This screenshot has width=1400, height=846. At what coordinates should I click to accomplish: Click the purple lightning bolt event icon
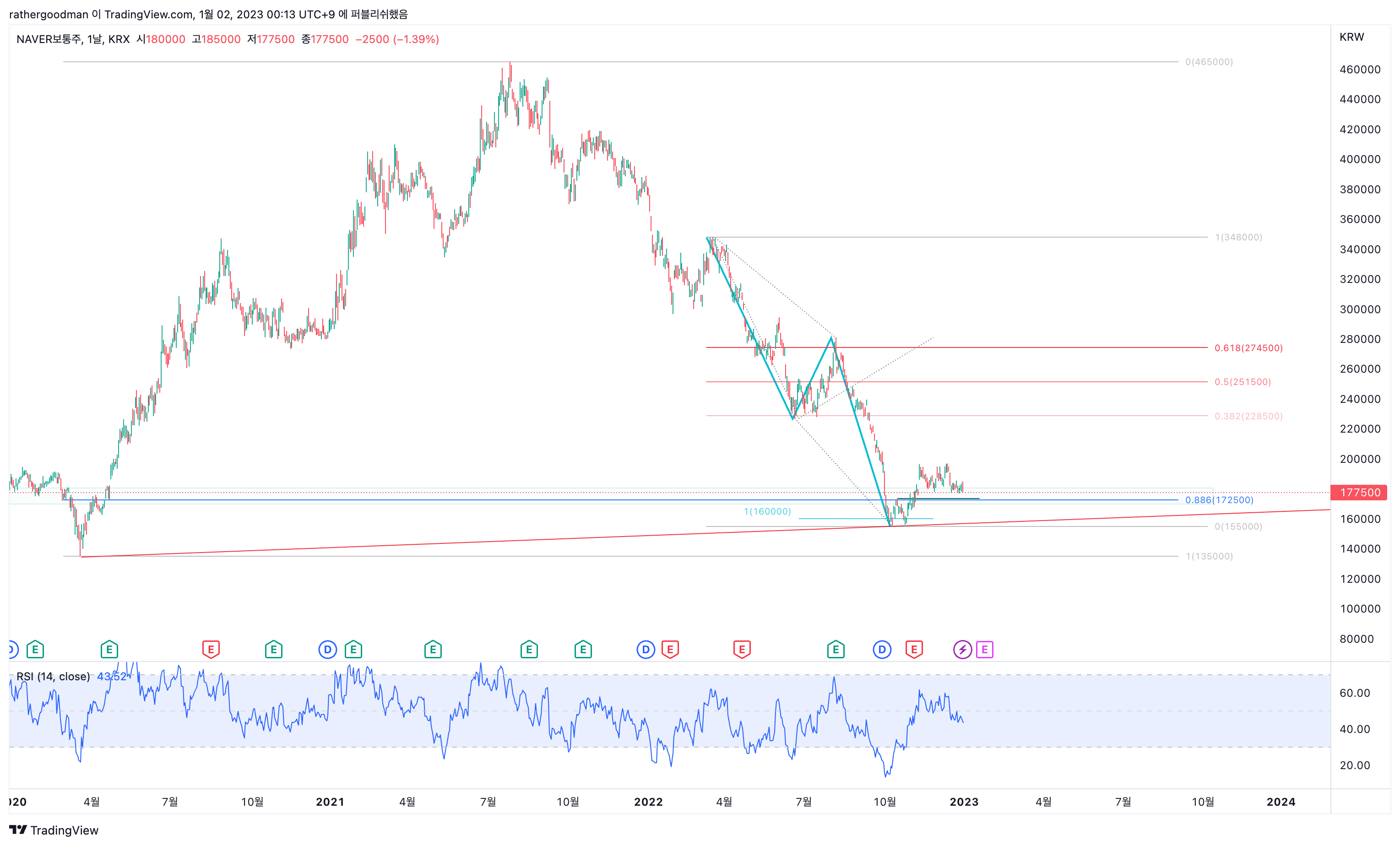pyautogui.click(x=962, y=650)
